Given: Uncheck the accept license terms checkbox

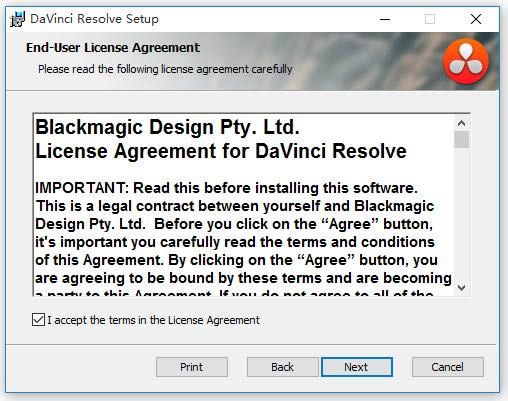Looking at the screenshot, I should pyautogui.click(x=38, y=320).
